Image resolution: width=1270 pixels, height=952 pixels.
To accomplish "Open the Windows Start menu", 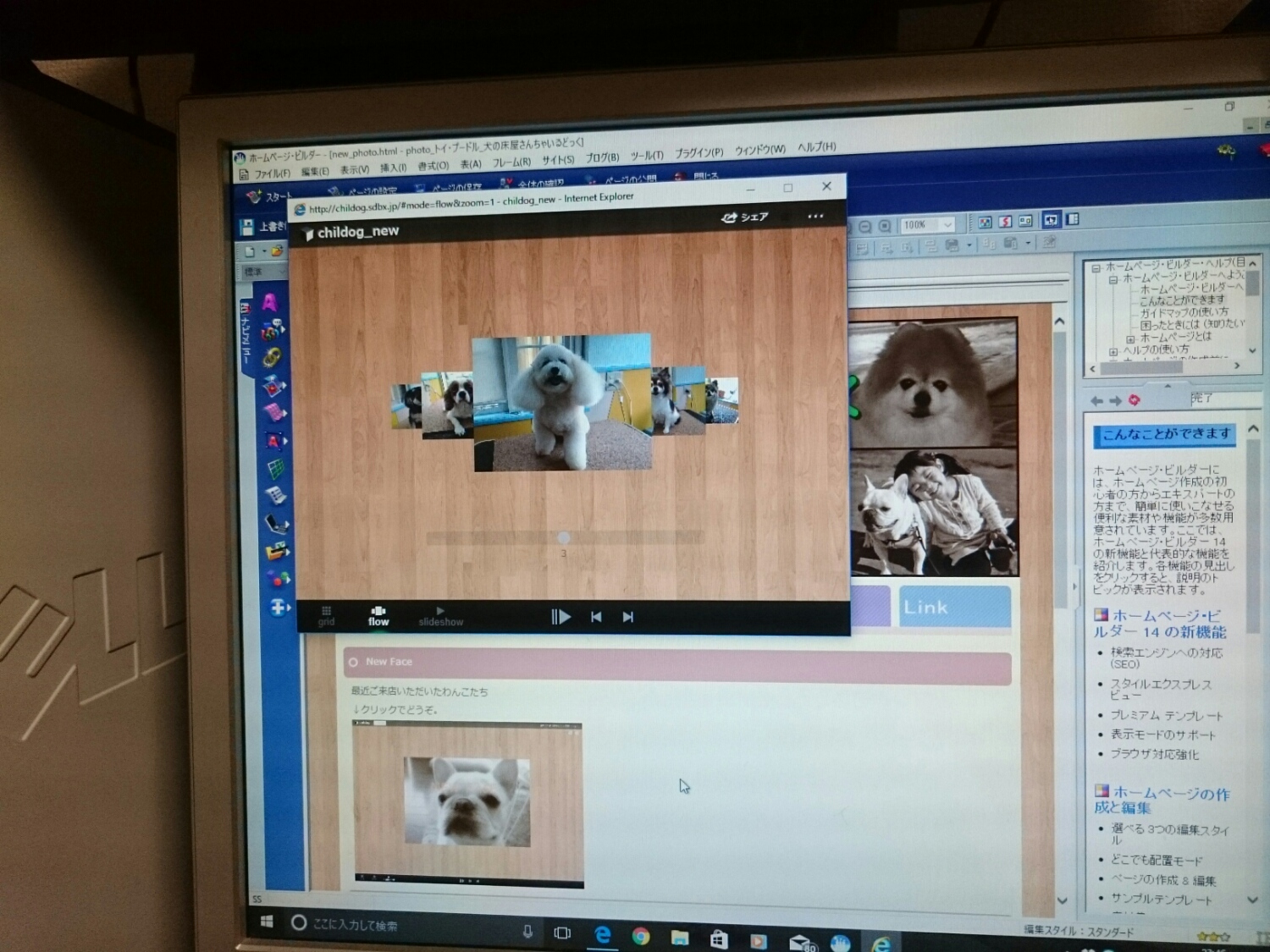I will [266, 922].
